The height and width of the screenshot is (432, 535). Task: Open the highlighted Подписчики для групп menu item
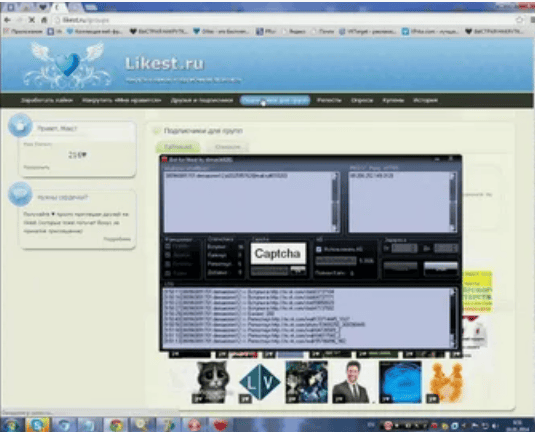275,100
